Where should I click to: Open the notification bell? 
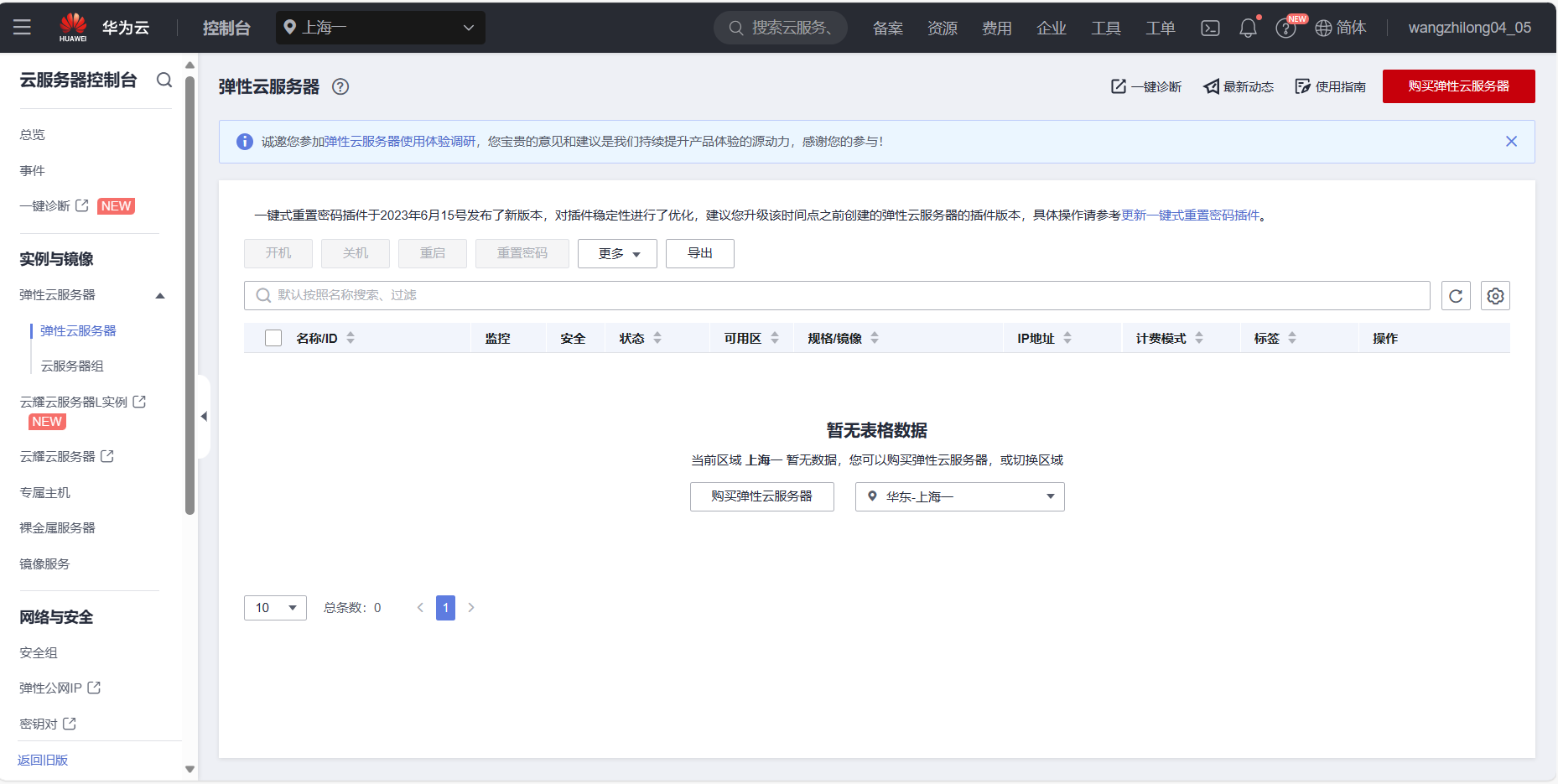click(1249, 27)
